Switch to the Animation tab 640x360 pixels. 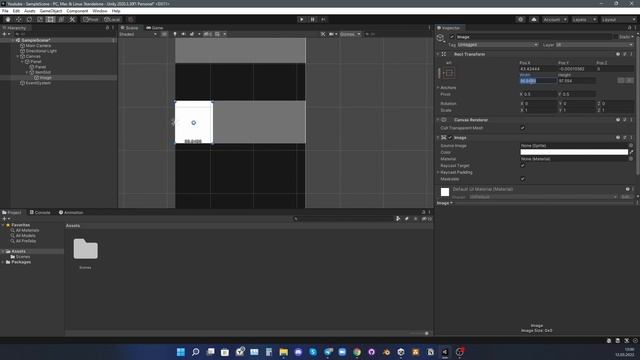coord(71,212)
